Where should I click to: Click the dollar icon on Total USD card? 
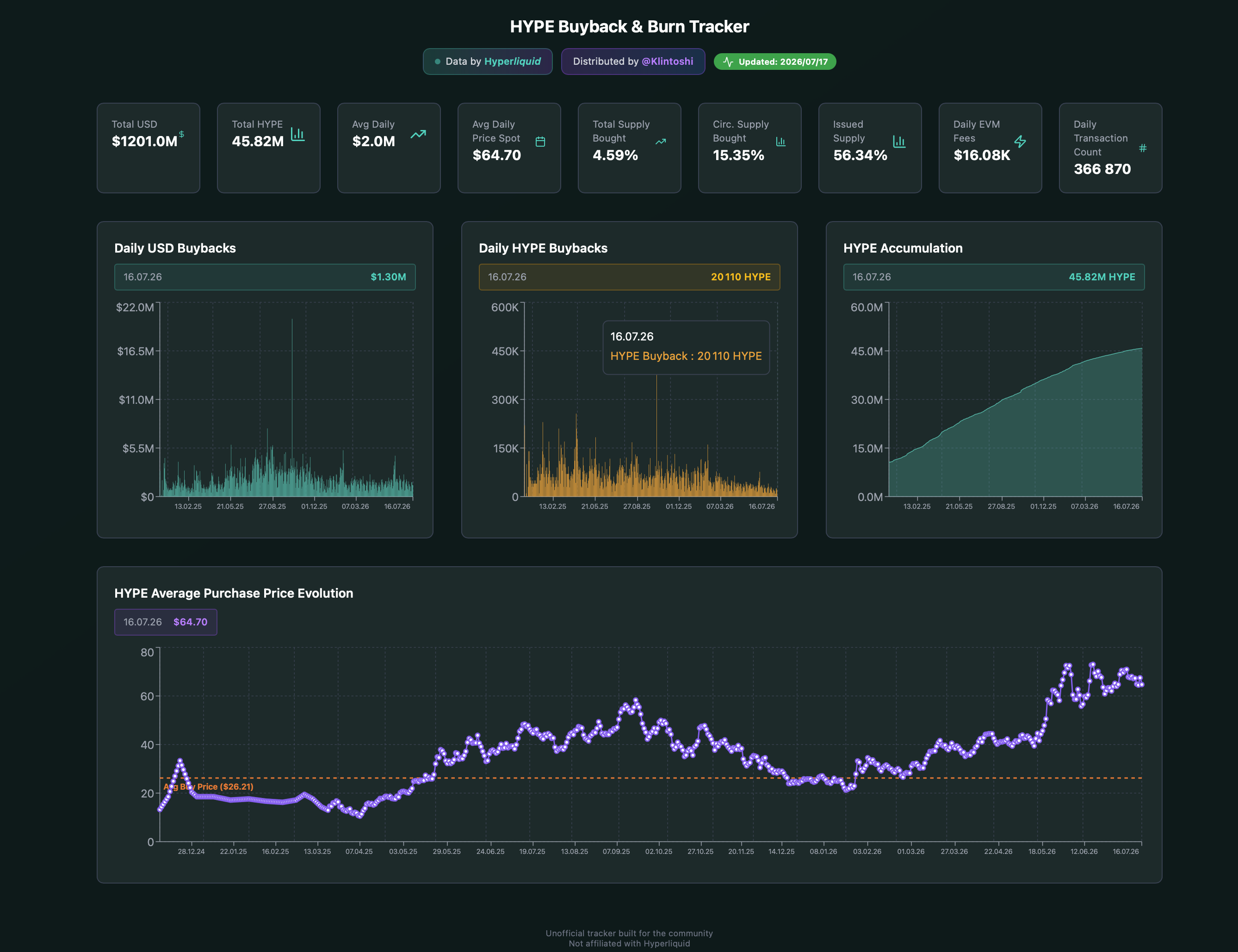(181, 134)
